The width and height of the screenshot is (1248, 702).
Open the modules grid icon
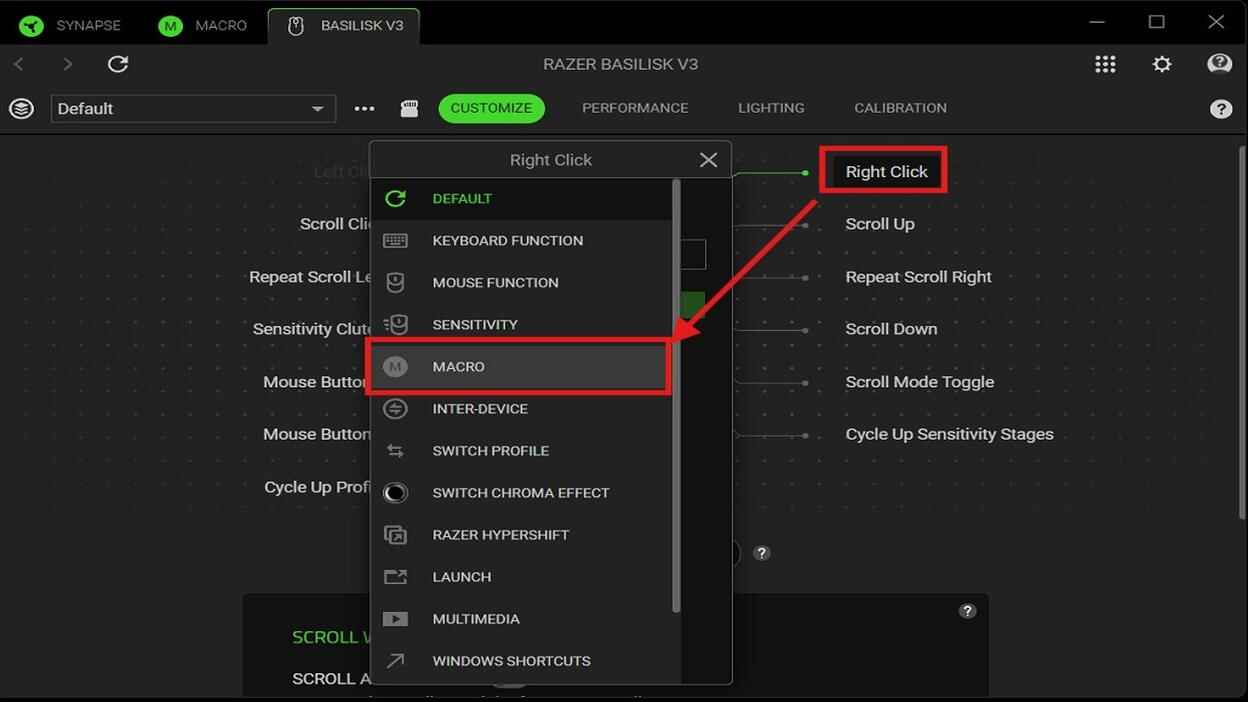(1105, 64)
